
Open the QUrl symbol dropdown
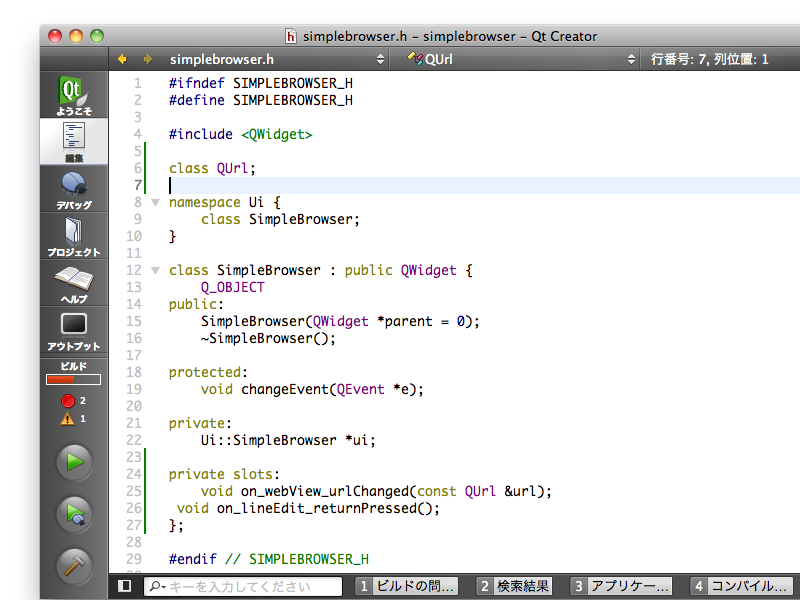(520, 60)
